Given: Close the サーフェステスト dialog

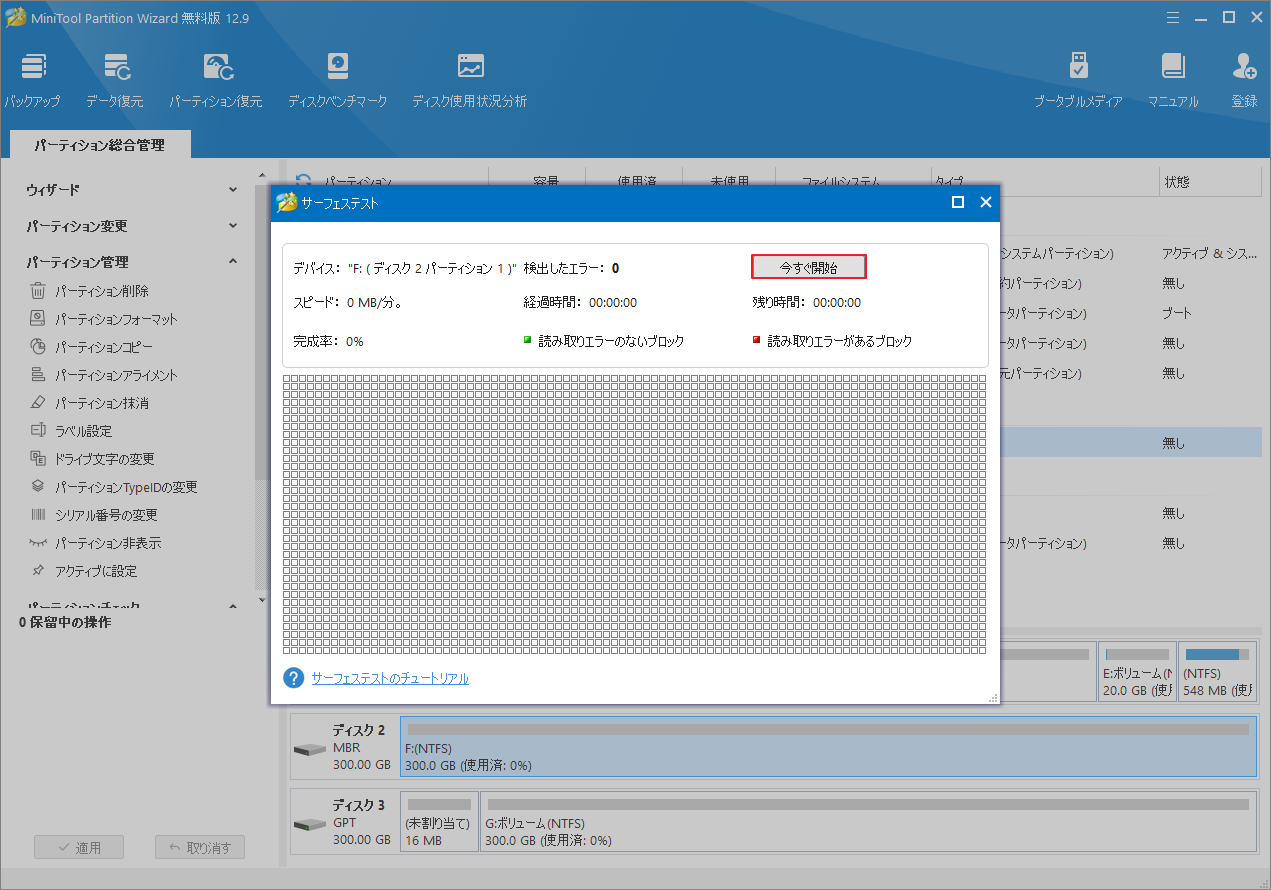Looking at the screenshot, I should click(985, 202).
